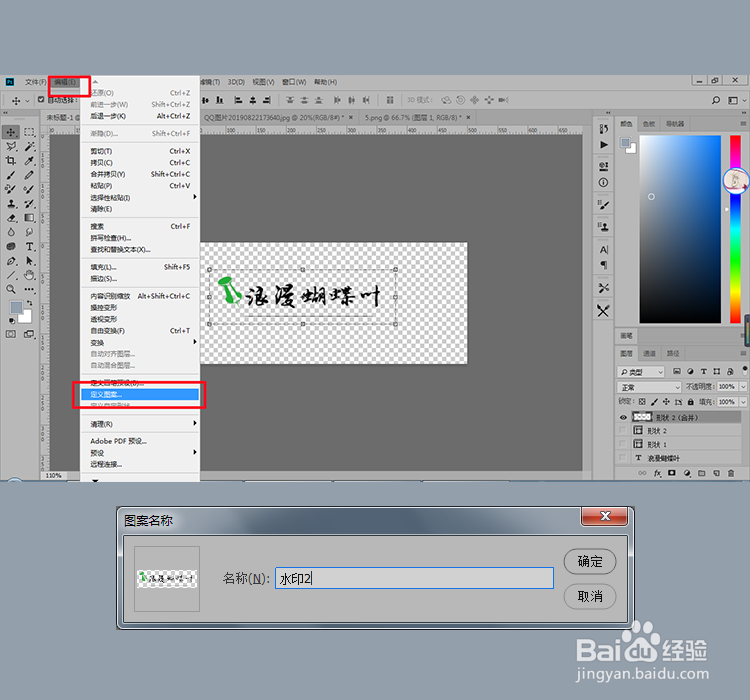Select the Crop tool
The image size is (750, 700).
click(11, 161)
